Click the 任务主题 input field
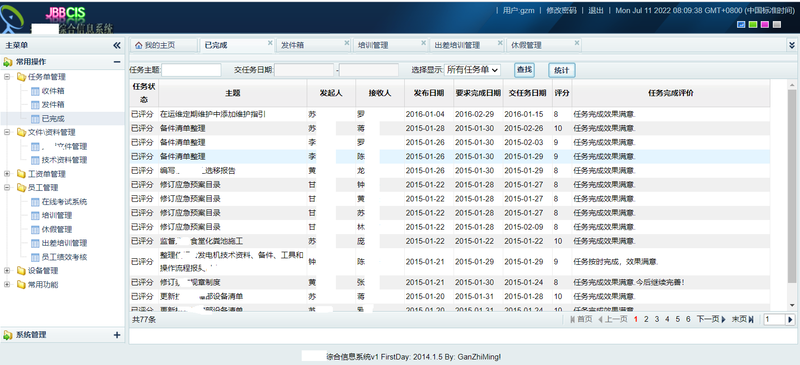This screenshot has width=800, height=365. point(191,70)
